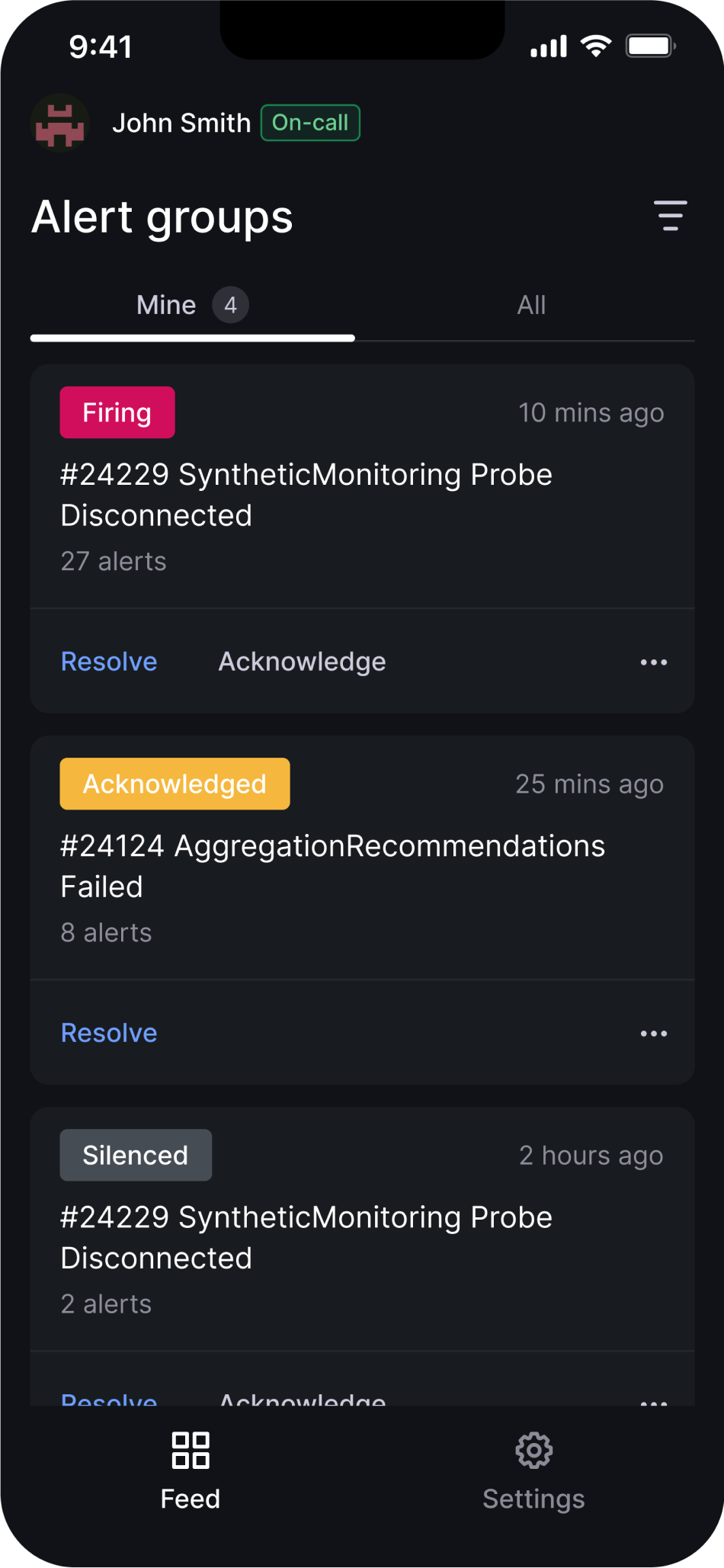
Task: Tap the yellow Acknowledged status label
Action: pyautogui.click(x=175, y=784)
